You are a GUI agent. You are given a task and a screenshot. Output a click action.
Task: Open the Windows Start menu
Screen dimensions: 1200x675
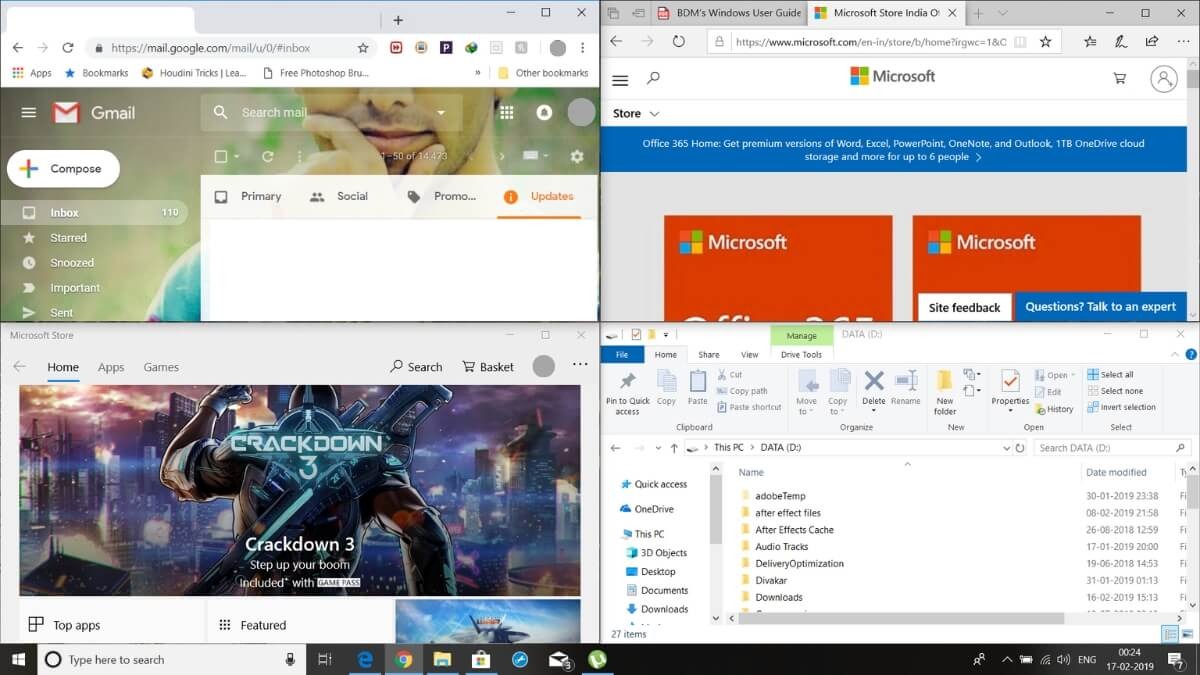[x=19, y=659]
